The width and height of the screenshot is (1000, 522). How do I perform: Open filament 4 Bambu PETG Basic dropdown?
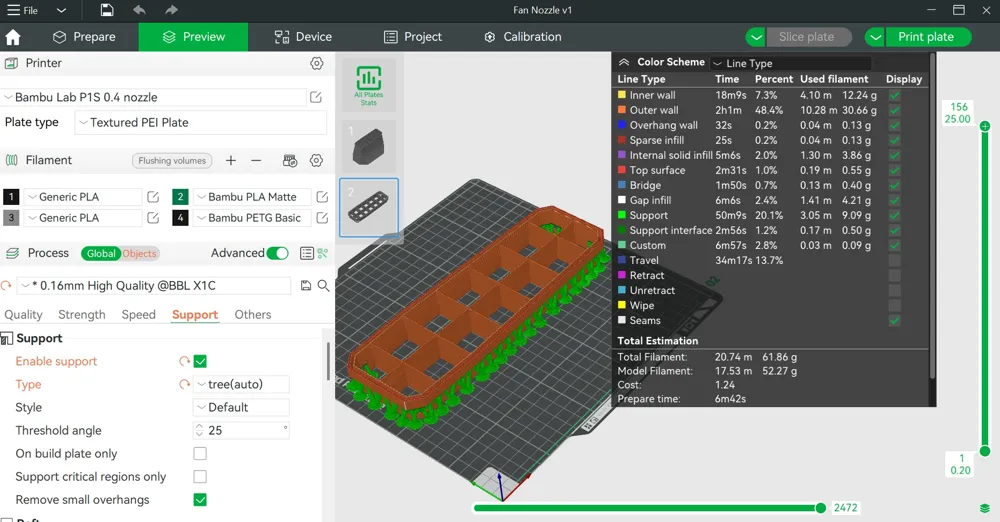[252, 218]
